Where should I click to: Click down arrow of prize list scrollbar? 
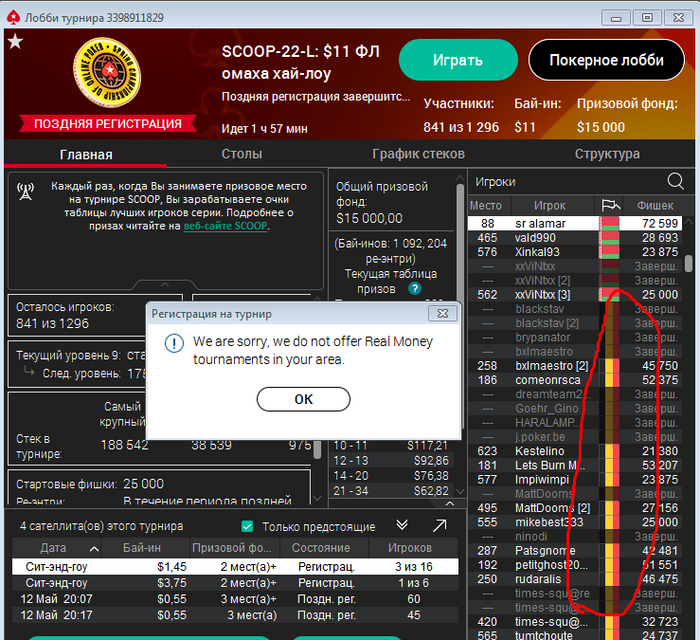pyautogui.click(x=460, y=491)
